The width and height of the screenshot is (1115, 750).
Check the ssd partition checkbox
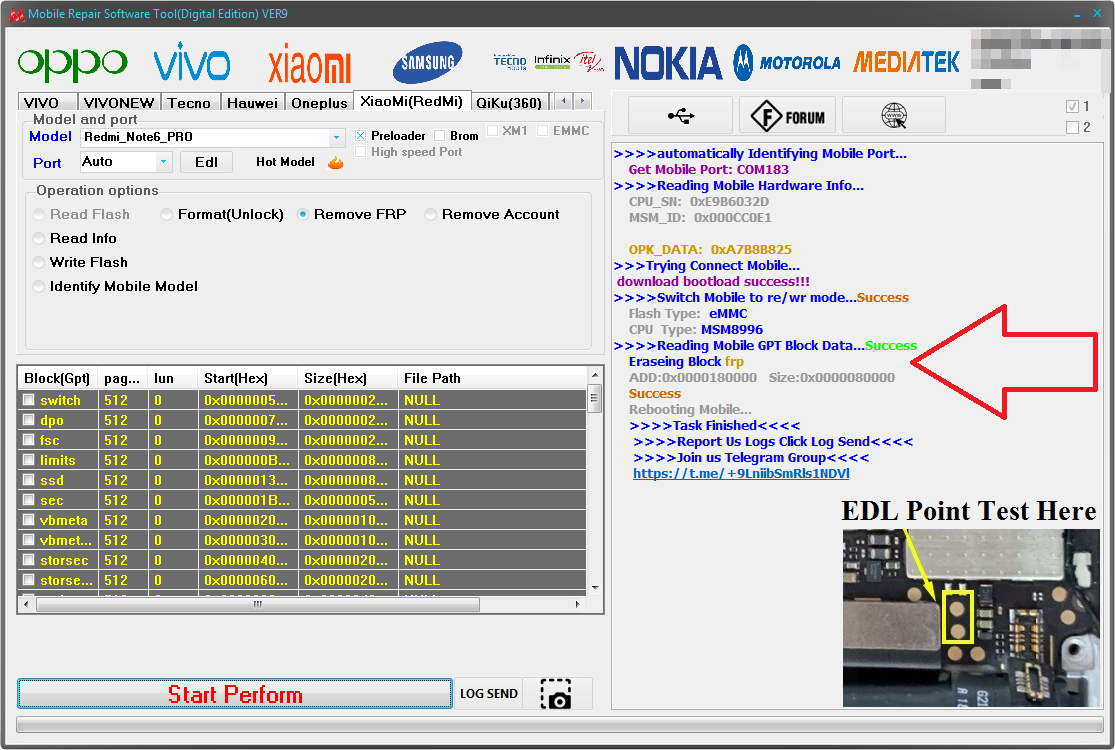click(28, 480)
